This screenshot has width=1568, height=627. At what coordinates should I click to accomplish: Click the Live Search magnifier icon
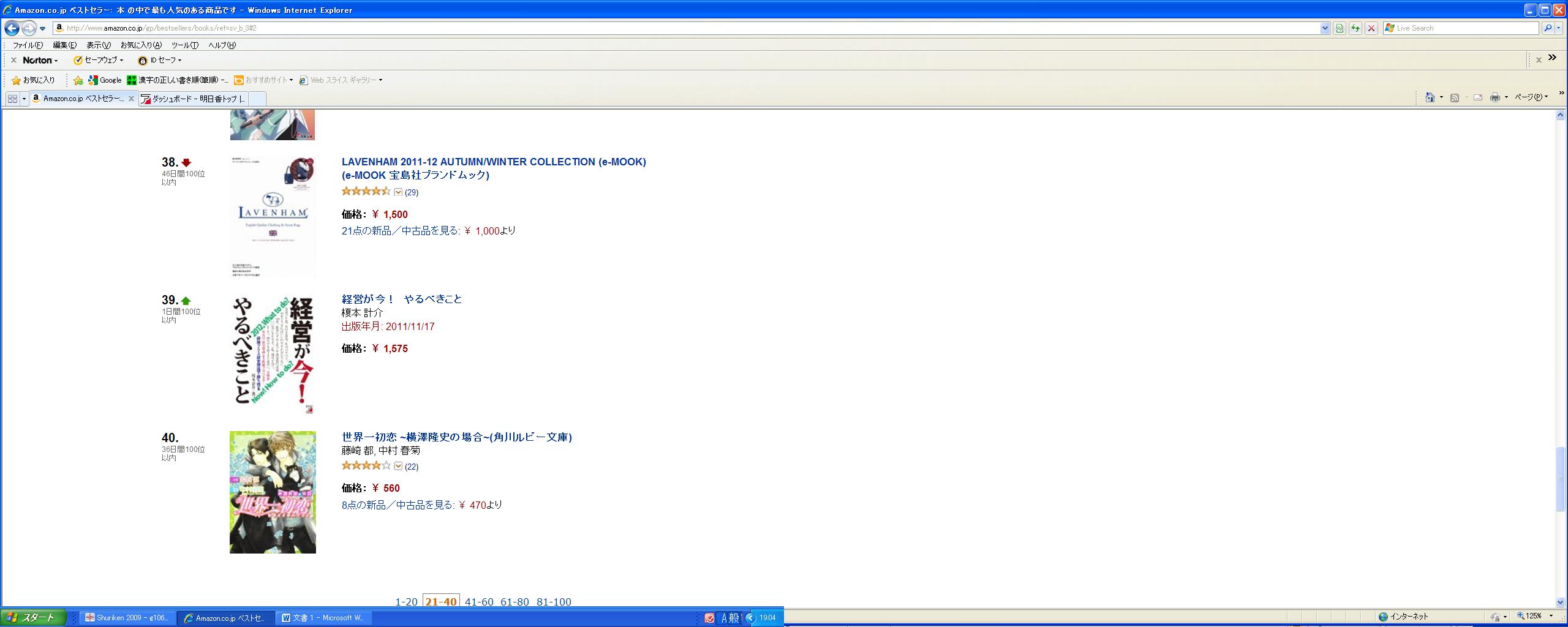coord(1548,28)
